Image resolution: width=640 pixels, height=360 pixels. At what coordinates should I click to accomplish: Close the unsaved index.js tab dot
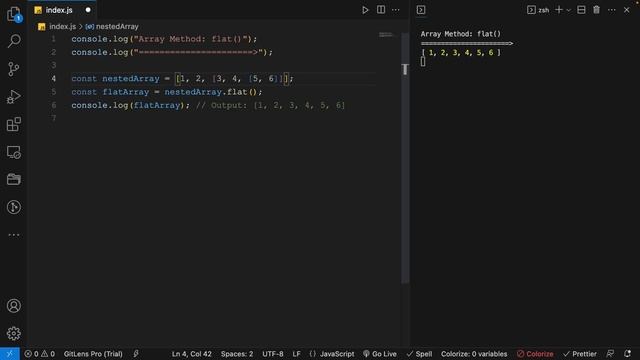(x=88, y=10)
